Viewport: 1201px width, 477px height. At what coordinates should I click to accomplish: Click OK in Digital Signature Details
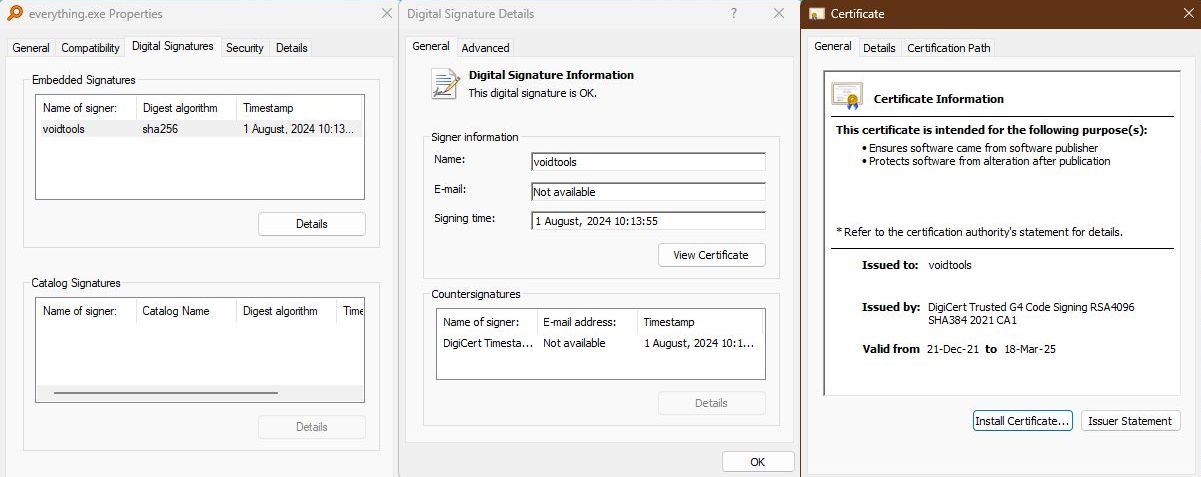(757, 462)
